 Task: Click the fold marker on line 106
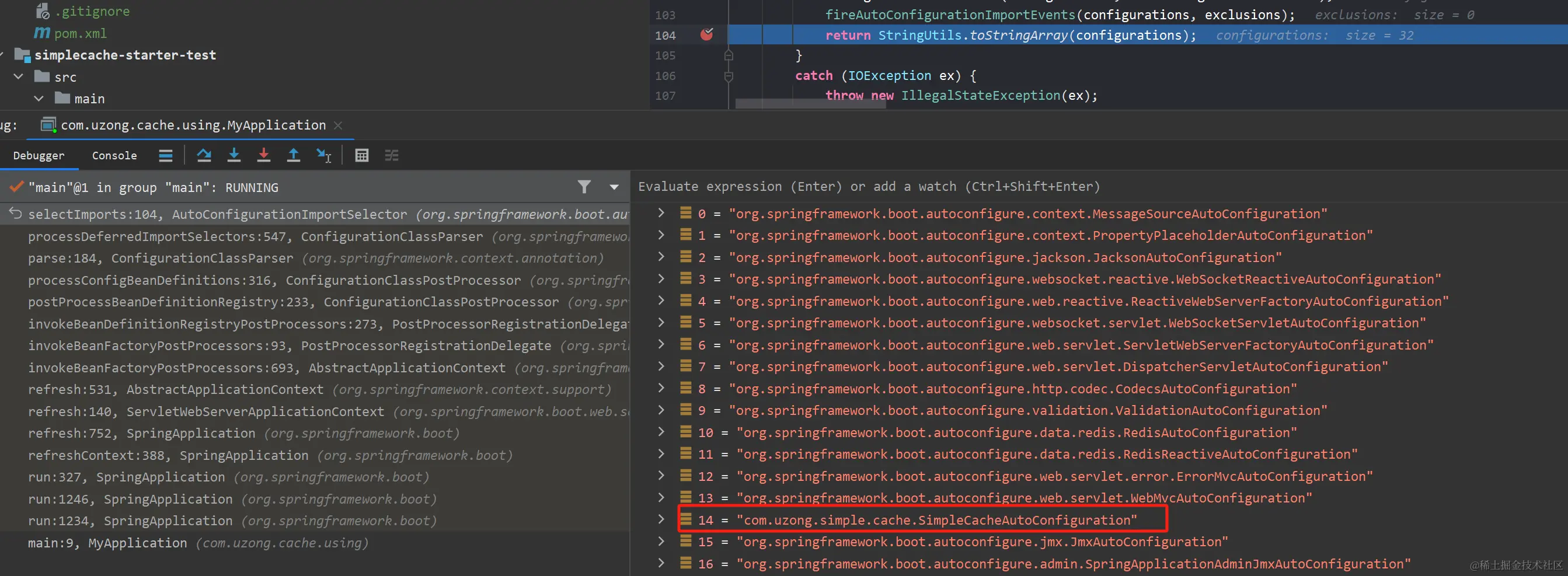729,76
